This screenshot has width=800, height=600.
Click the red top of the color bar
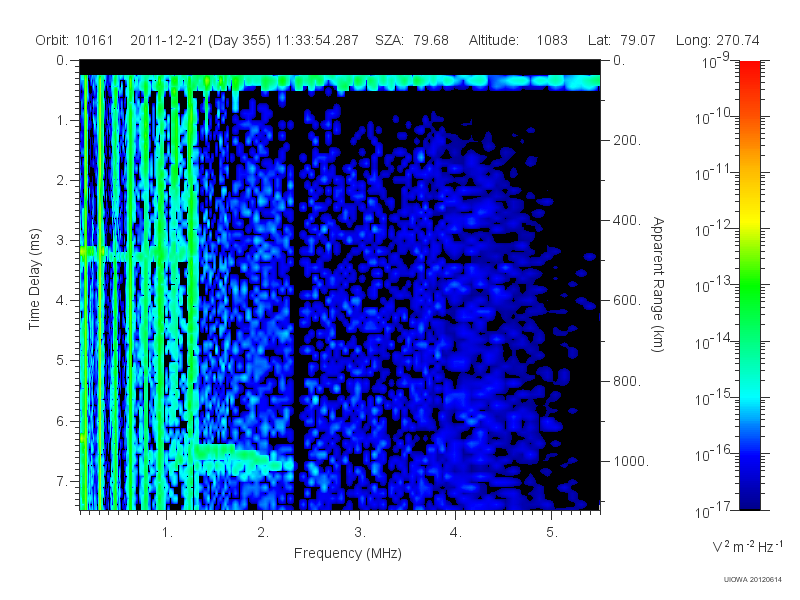[749, 69]
